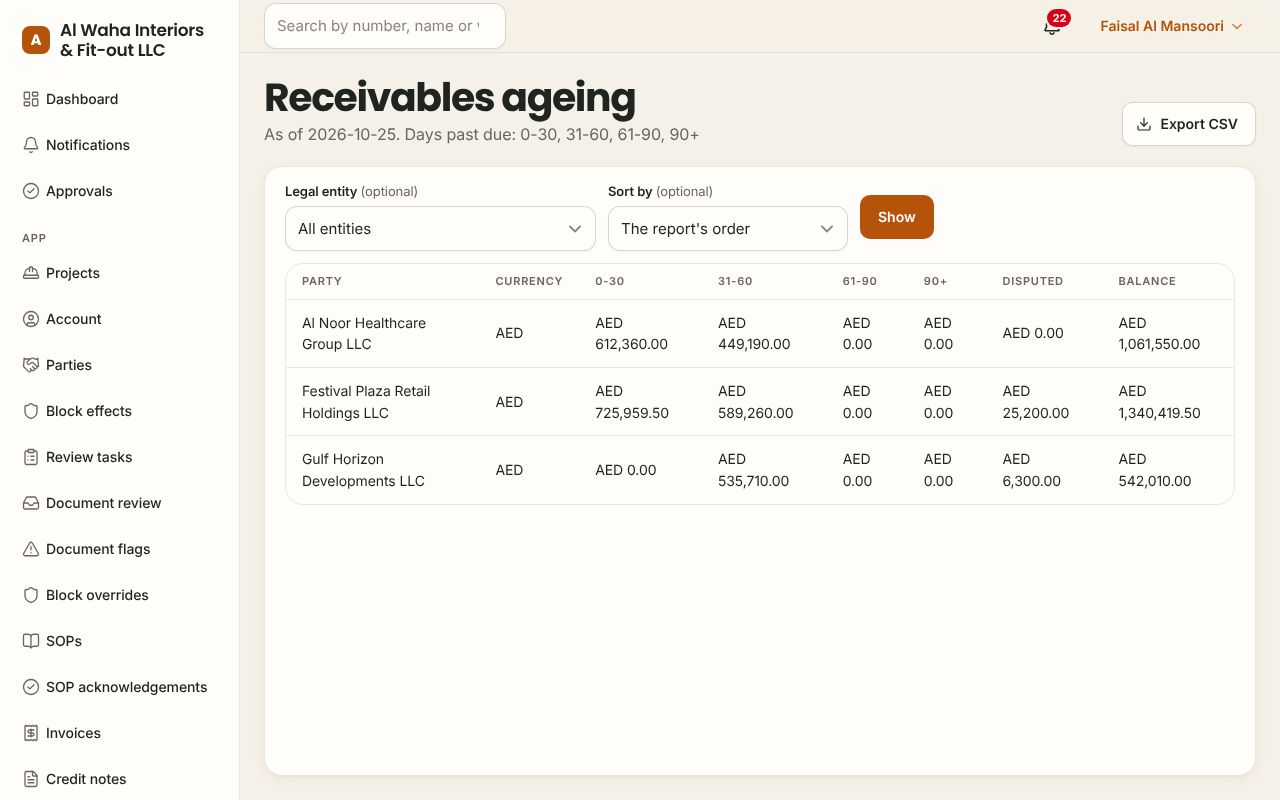Viewport: 1280px width, 800px height.
Task: Select Festival Plaza Retail Holdings LLC party
Action: click(366, 402)
